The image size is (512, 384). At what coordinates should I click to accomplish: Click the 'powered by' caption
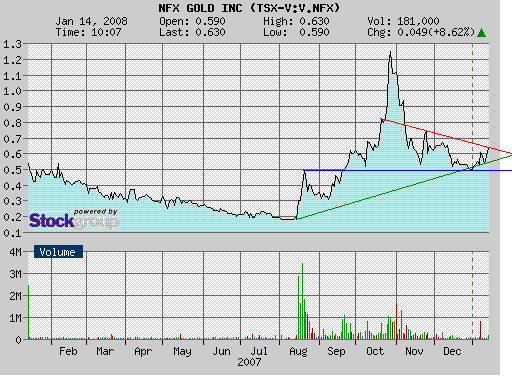[x=95, y=212]
